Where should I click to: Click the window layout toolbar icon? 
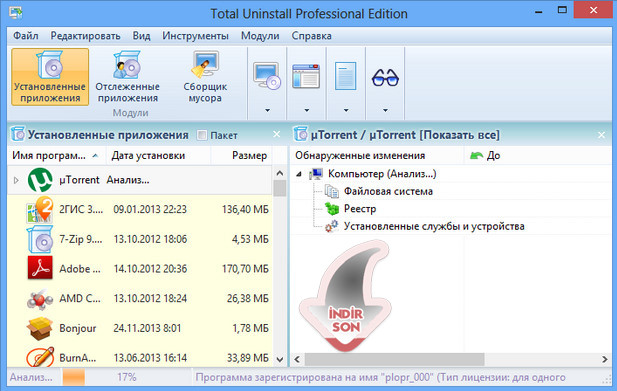coord(306,76)
